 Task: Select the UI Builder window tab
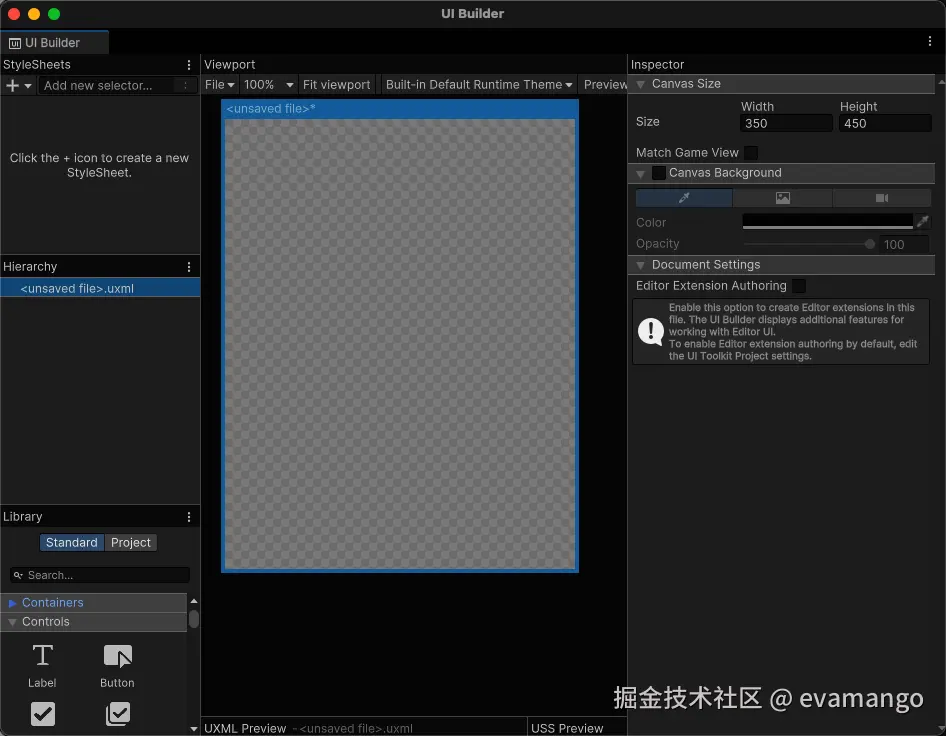(x=54, y=42)
